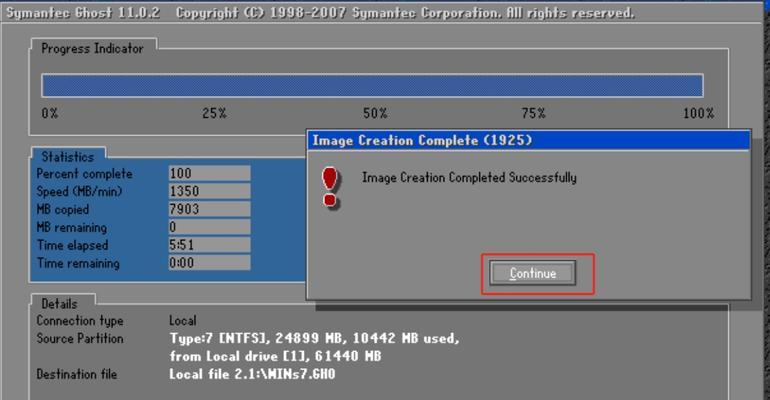
Task: Click the 25% progress label
Action: pos(214,113)
